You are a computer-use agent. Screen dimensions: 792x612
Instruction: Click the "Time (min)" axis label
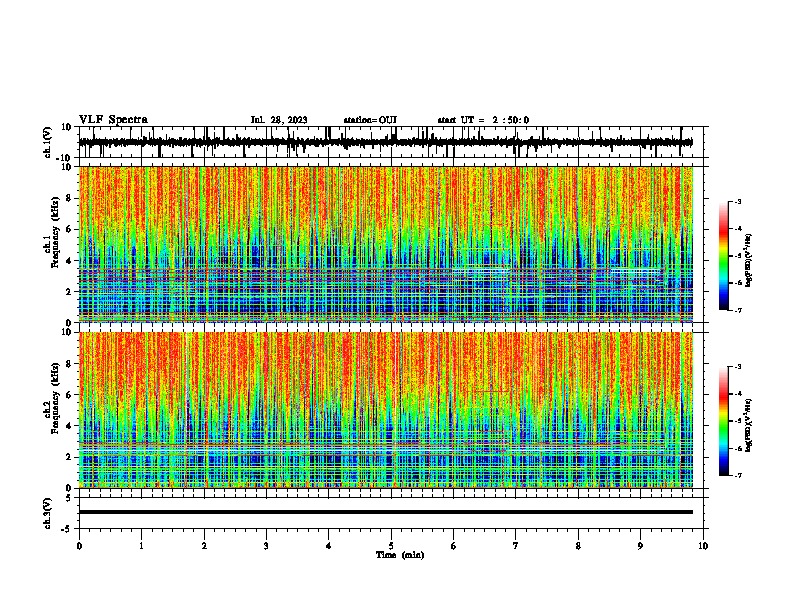[x=400, y=555]
